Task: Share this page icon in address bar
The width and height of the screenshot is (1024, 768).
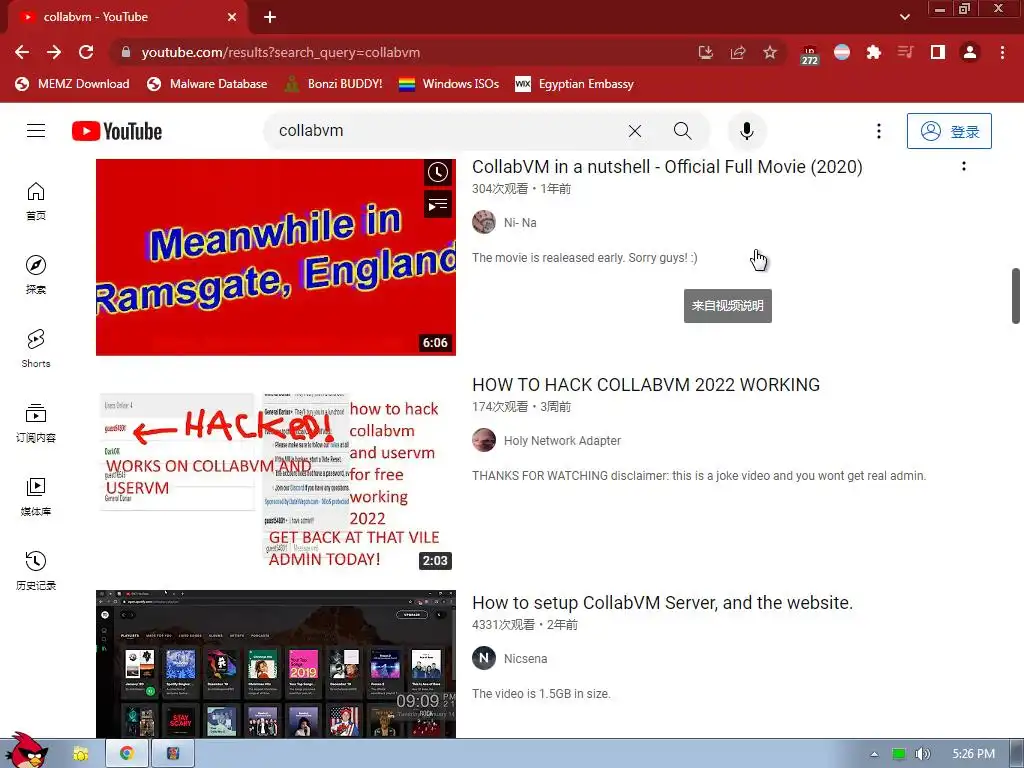Action: pos(738,52)
